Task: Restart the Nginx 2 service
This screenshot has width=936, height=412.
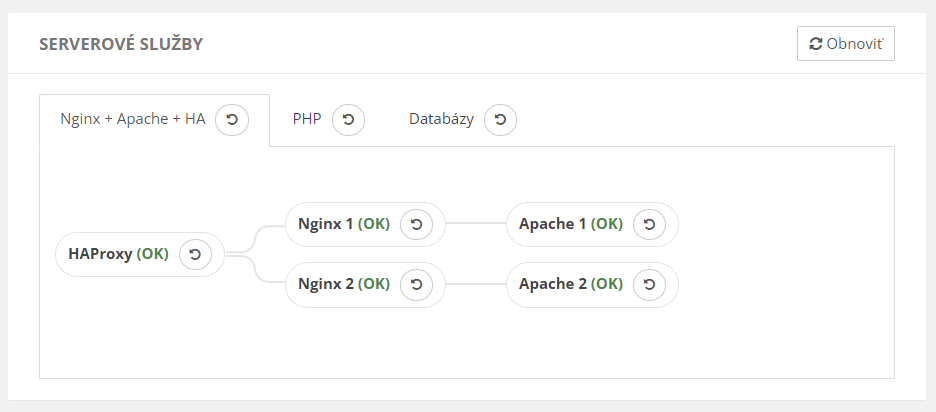Action: pos(416,284)
